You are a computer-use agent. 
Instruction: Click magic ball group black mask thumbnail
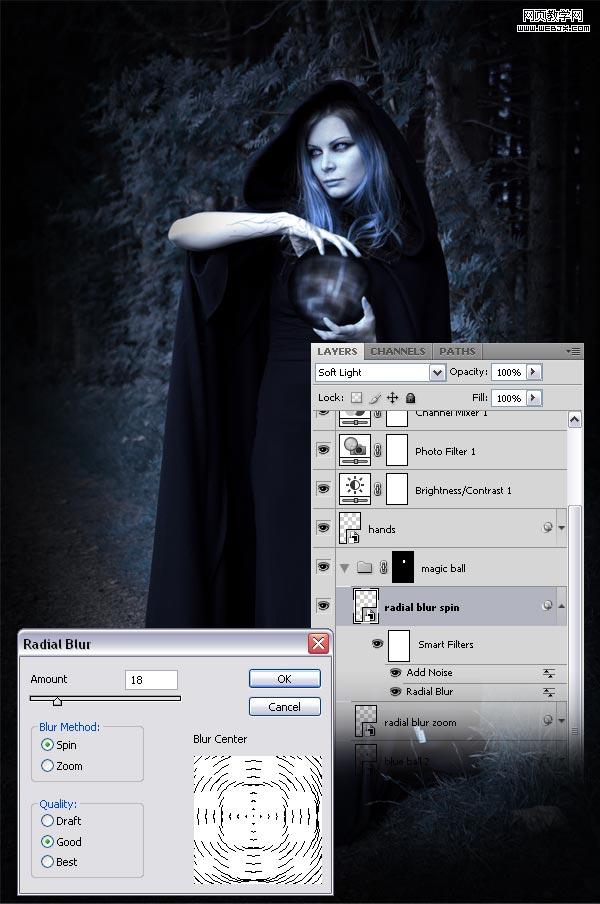[x=403, y=567]
